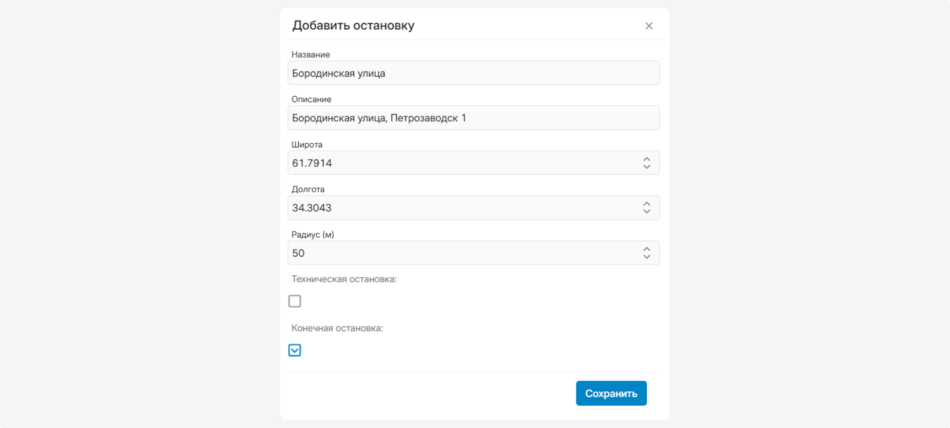Image resolution: width=950 pixels, height=428 pixels.
Task: Click the Техническая остановка: label text
Action: [x=344, y=279]
